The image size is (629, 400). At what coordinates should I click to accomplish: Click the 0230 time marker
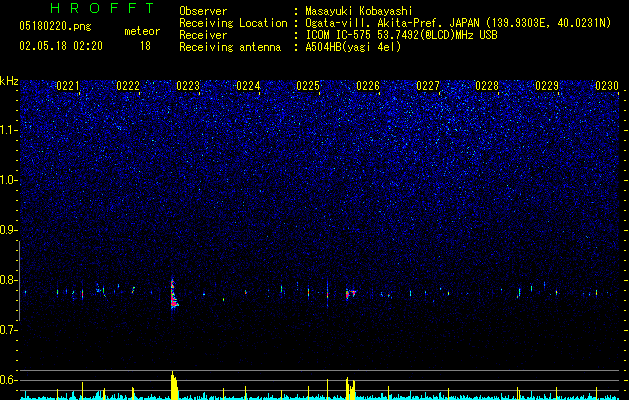607,86
